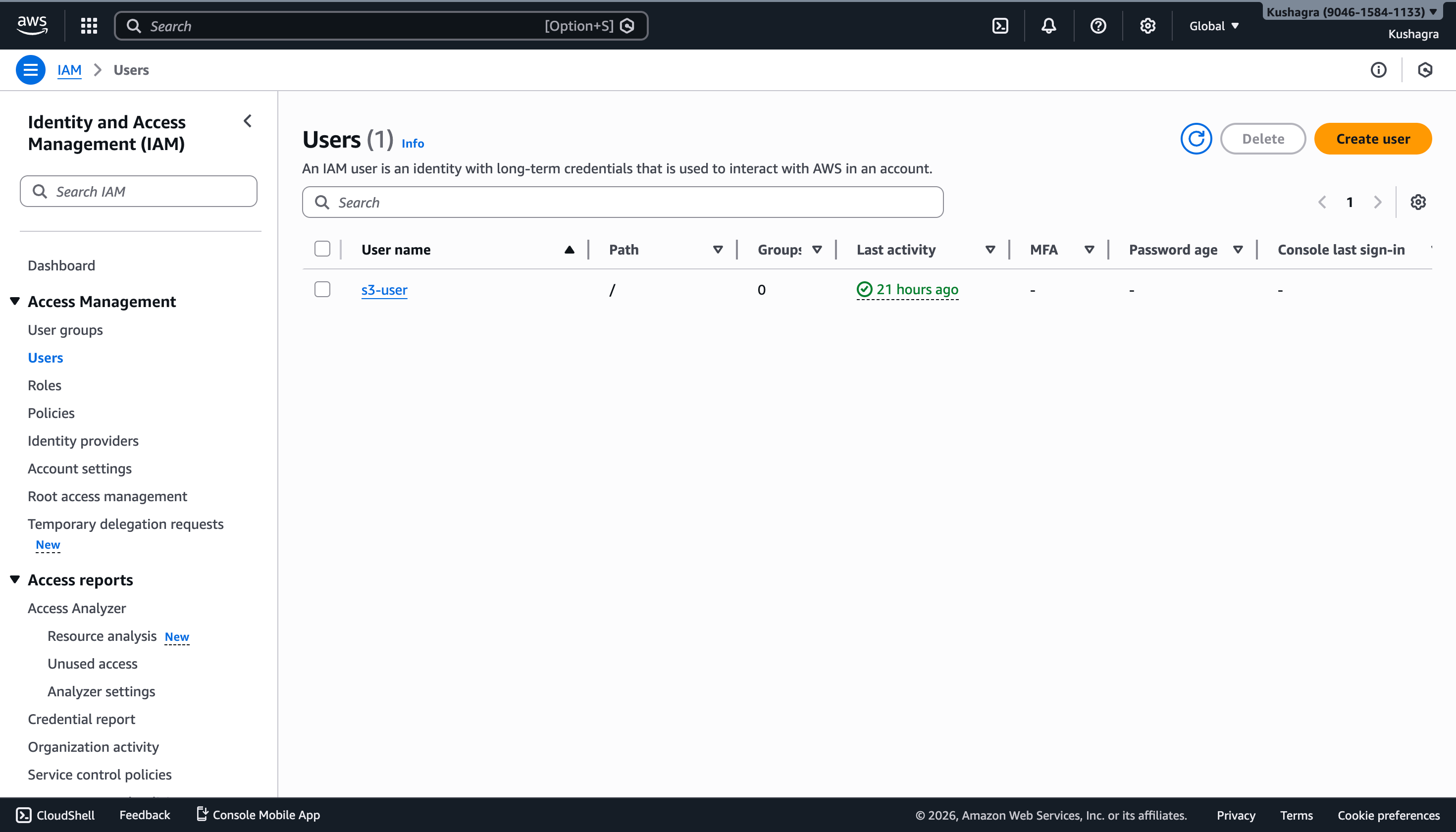The image size is (1456, 832).
Task: Open Unused access in sidebar
Action: 92,664
